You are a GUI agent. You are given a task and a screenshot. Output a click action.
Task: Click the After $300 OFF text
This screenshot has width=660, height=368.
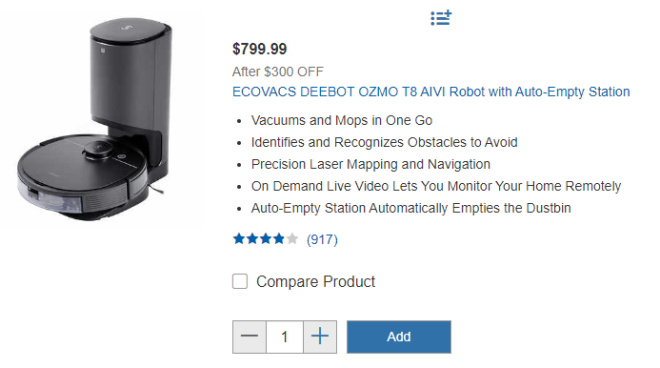278,72
